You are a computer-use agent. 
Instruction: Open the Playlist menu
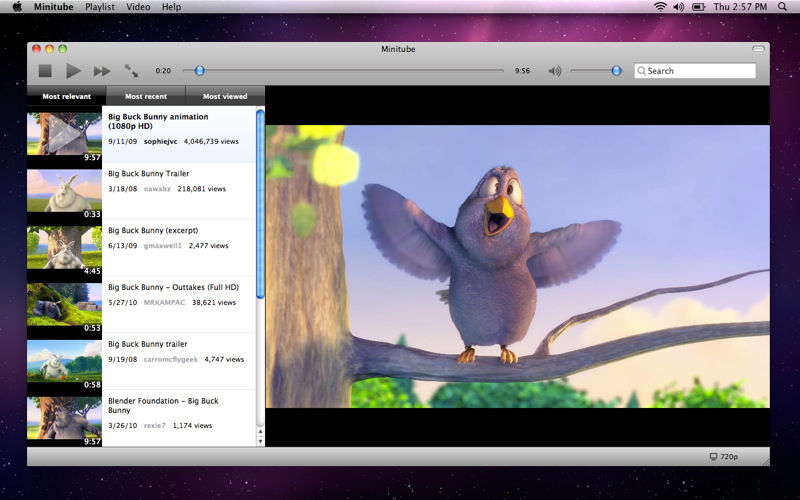(x=100, y=7)
